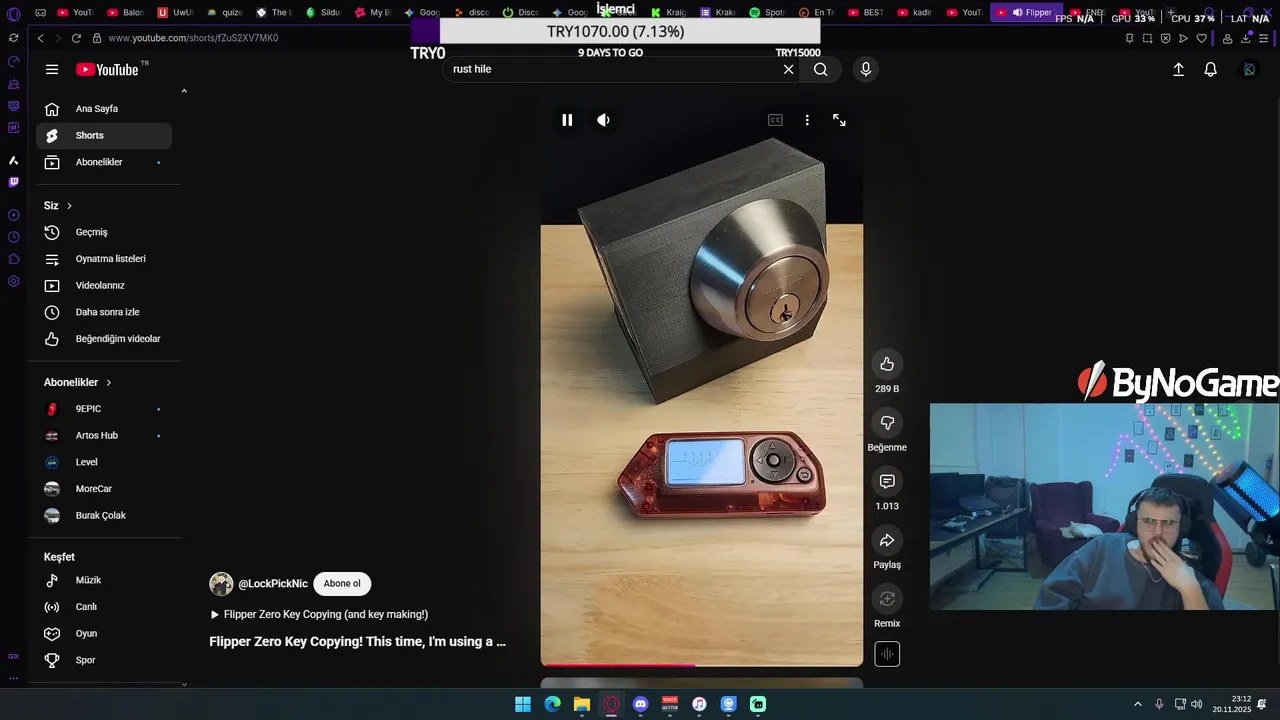
Task: Open Abonelikler in the sidebar
Action: point(104,162)
